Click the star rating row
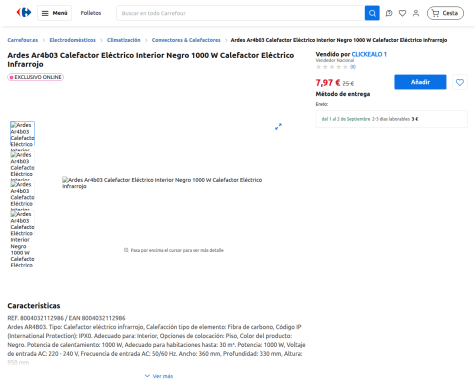The height and width of the screenshot is (380, 475). coord(332,67)
